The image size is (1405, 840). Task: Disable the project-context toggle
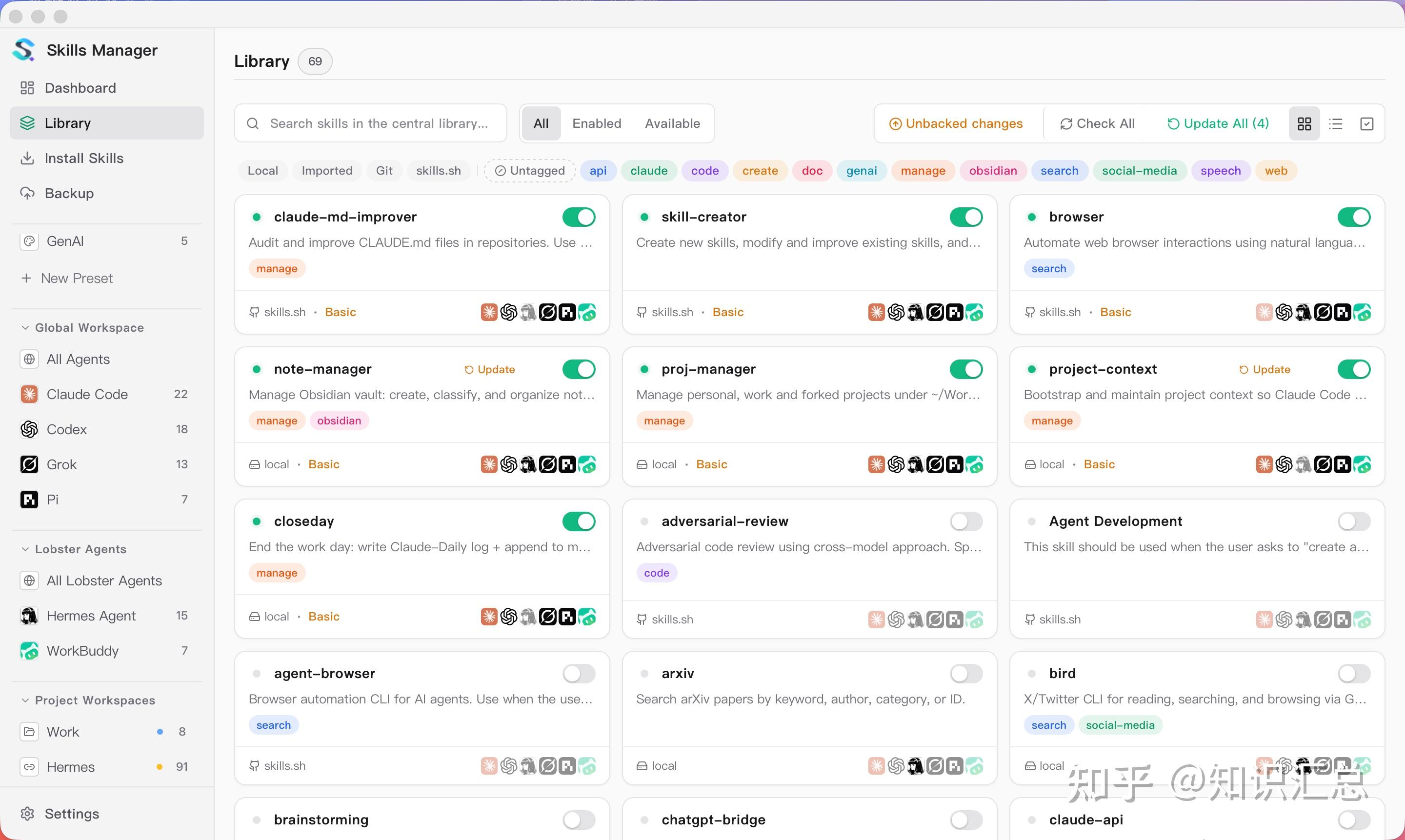coord(1354,369)
